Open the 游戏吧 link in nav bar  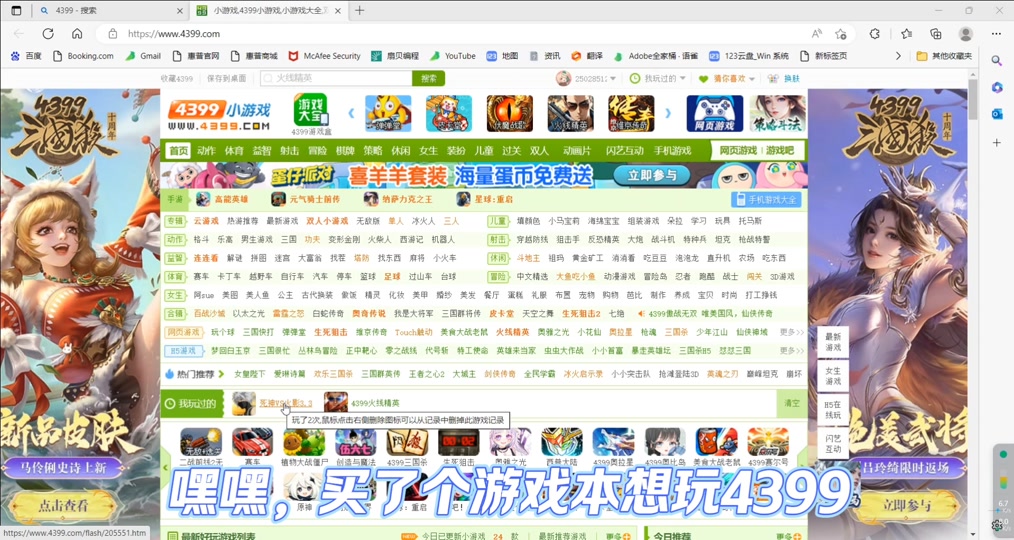pyautogui.click(x=780, y=151)
